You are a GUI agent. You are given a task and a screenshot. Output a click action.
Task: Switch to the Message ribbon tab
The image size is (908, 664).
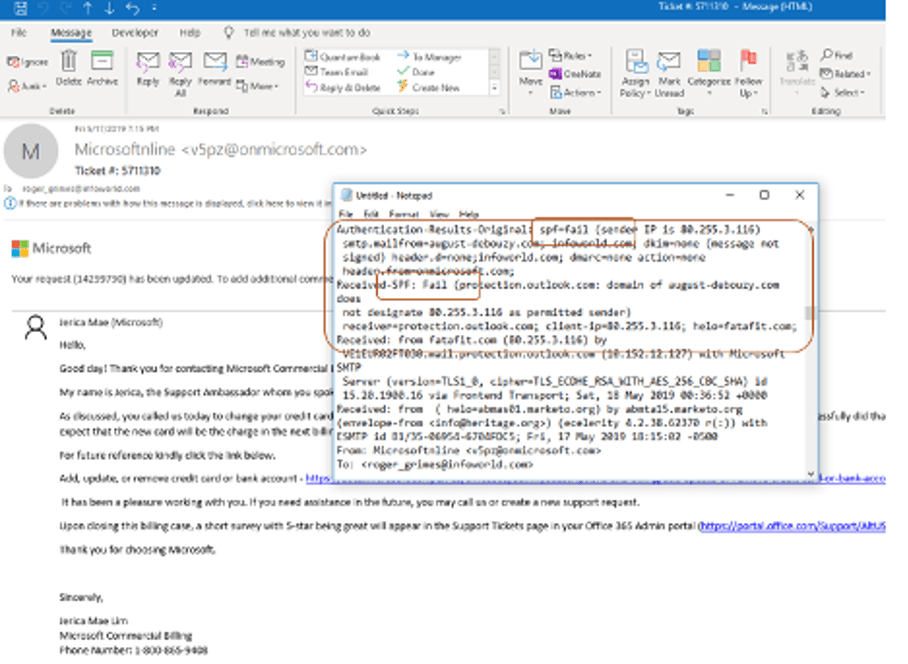point(71,32)
